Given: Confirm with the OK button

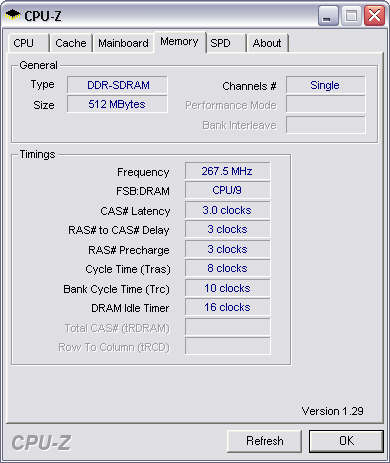Looking at the screenshot, I should pos(346,441).
